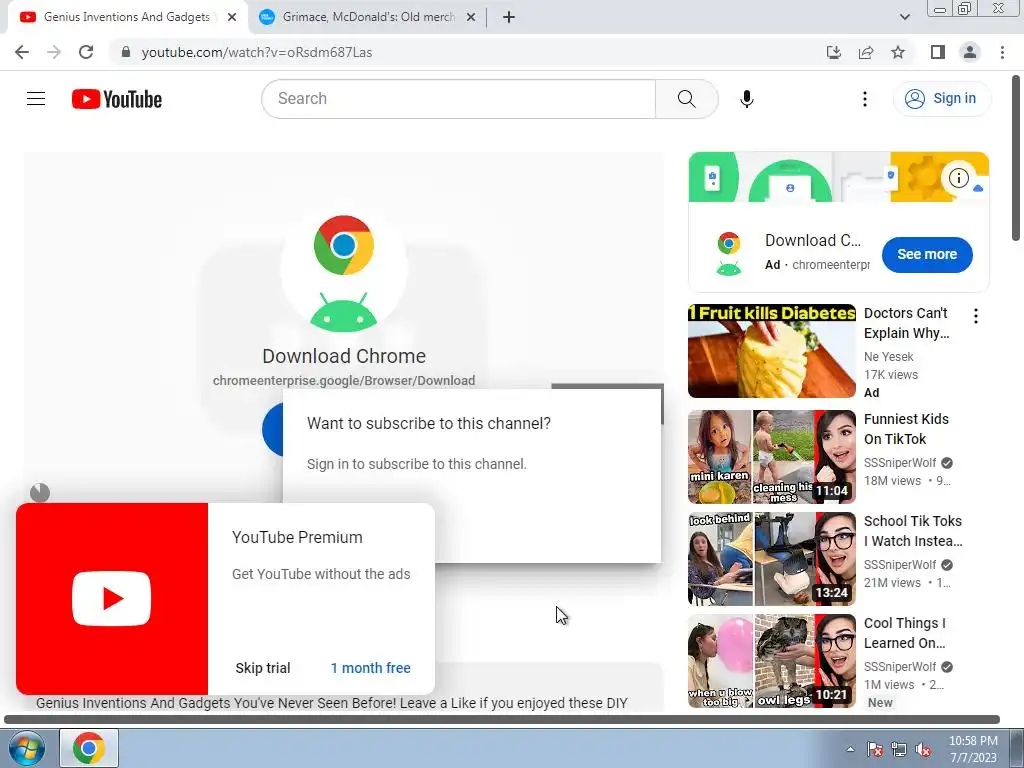Open School Tik Toks video thumbnail
The height and width of the screenshot is (768, 1024).
click(x=772, y=559)
